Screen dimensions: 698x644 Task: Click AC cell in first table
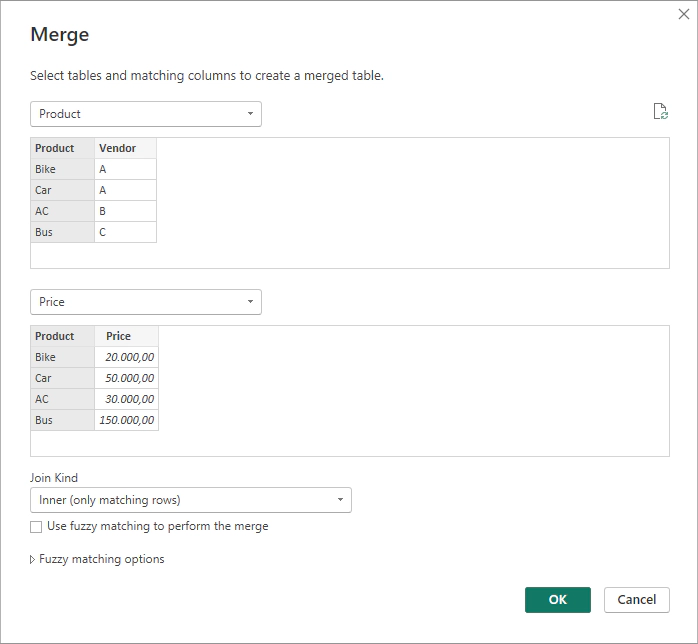pos(62,211)
